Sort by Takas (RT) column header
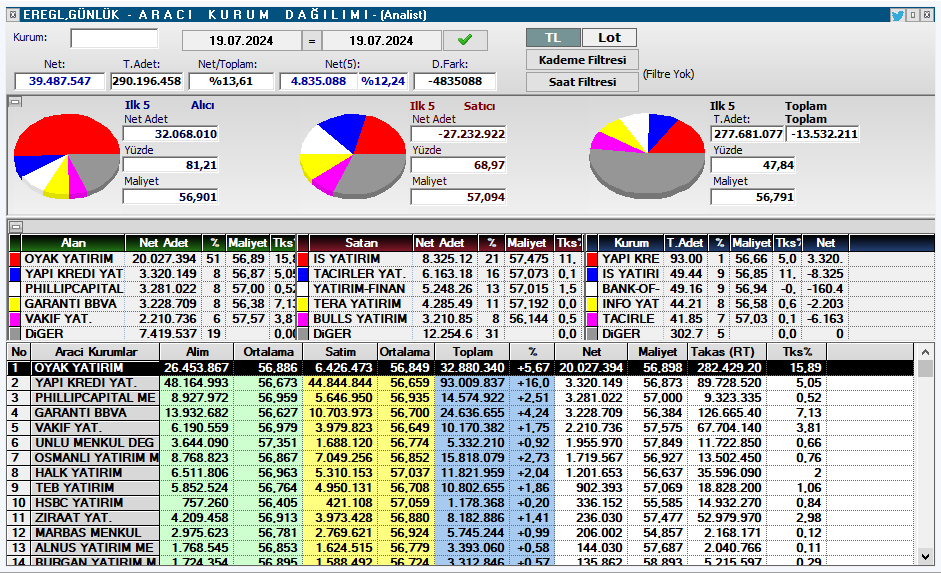Screen dimensions: 941x573 pos(727,352)
